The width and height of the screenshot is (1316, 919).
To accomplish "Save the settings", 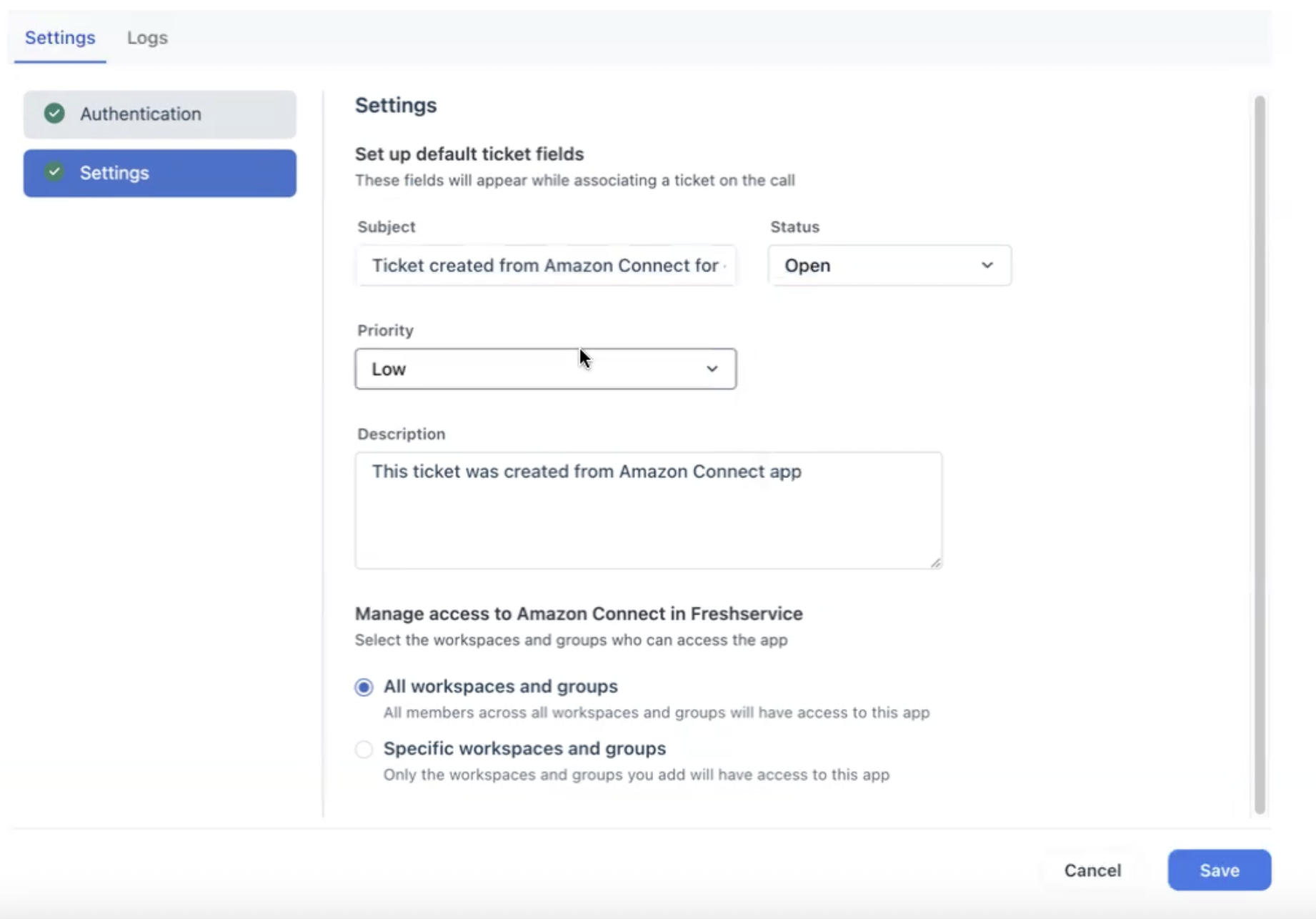I will [x=1219, y=870].
